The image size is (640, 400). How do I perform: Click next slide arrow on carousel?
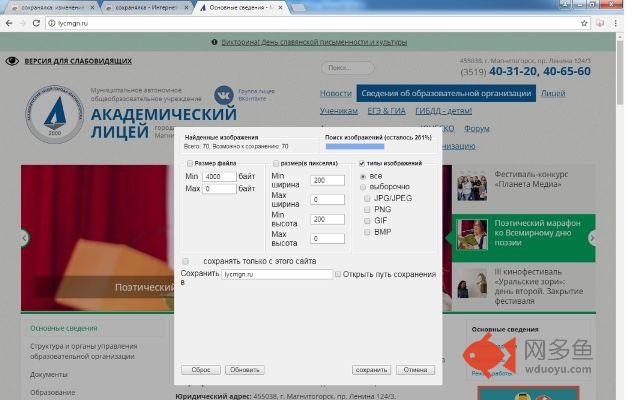coord(592,238)
